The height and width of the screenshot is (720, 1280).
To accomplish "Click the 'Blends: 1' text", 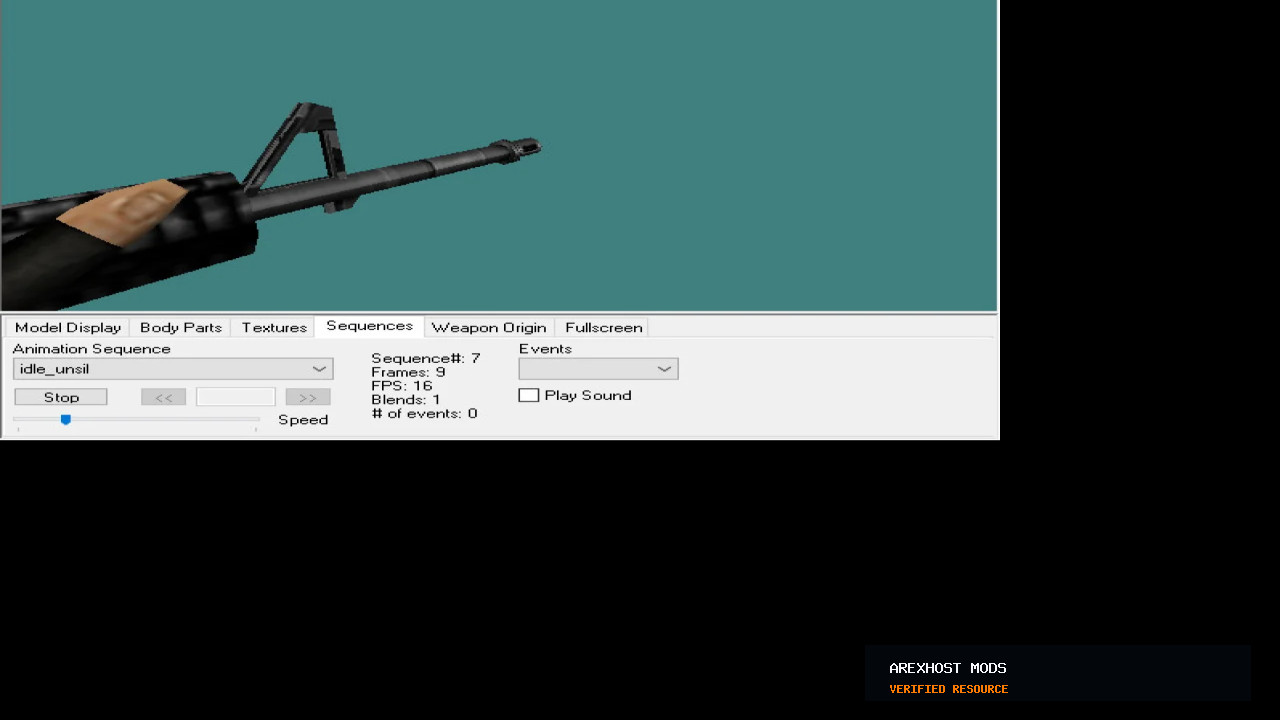I will pos(406,400).
